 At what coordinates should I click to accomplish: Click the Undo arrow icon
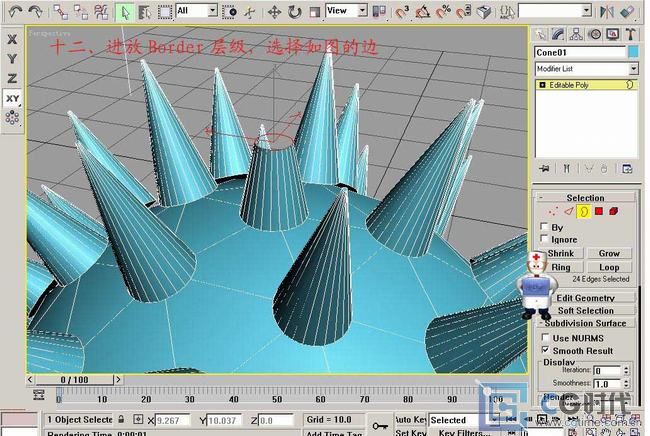click(x=15, y=11)
